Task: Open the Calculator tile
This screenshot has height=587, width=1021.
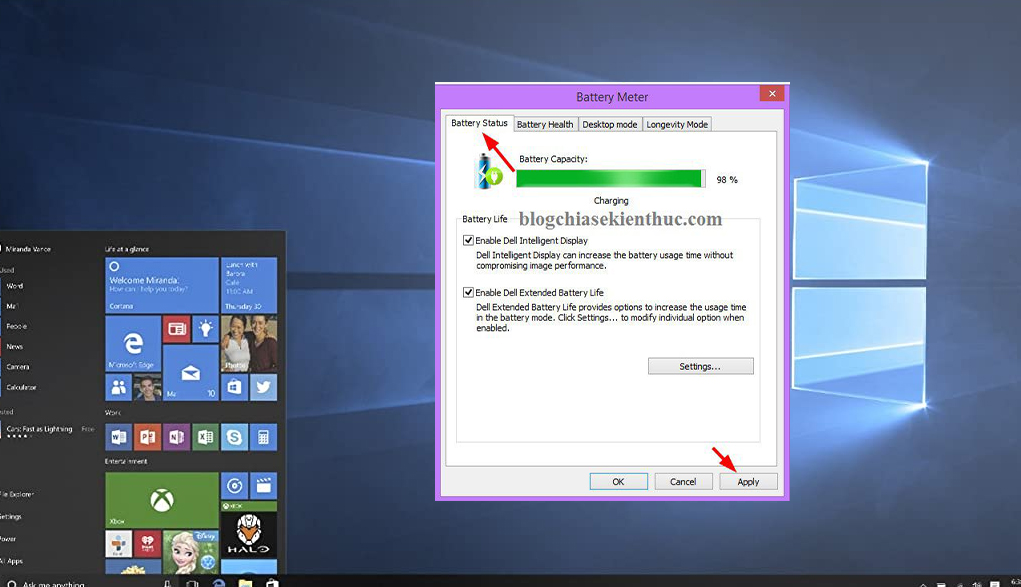Action: (263, 437)
